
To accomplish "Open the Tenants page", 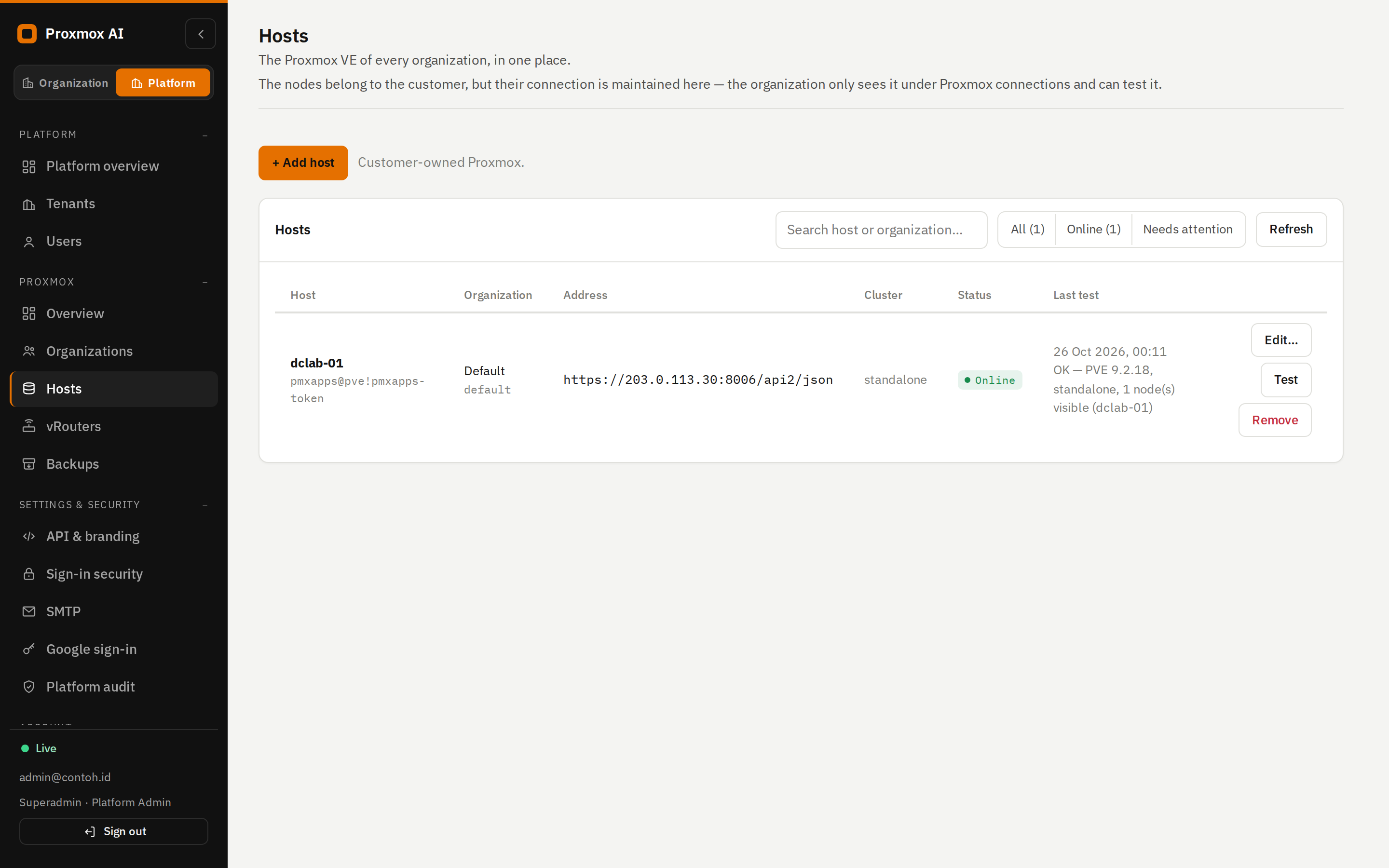I will [x=114, y=204].
